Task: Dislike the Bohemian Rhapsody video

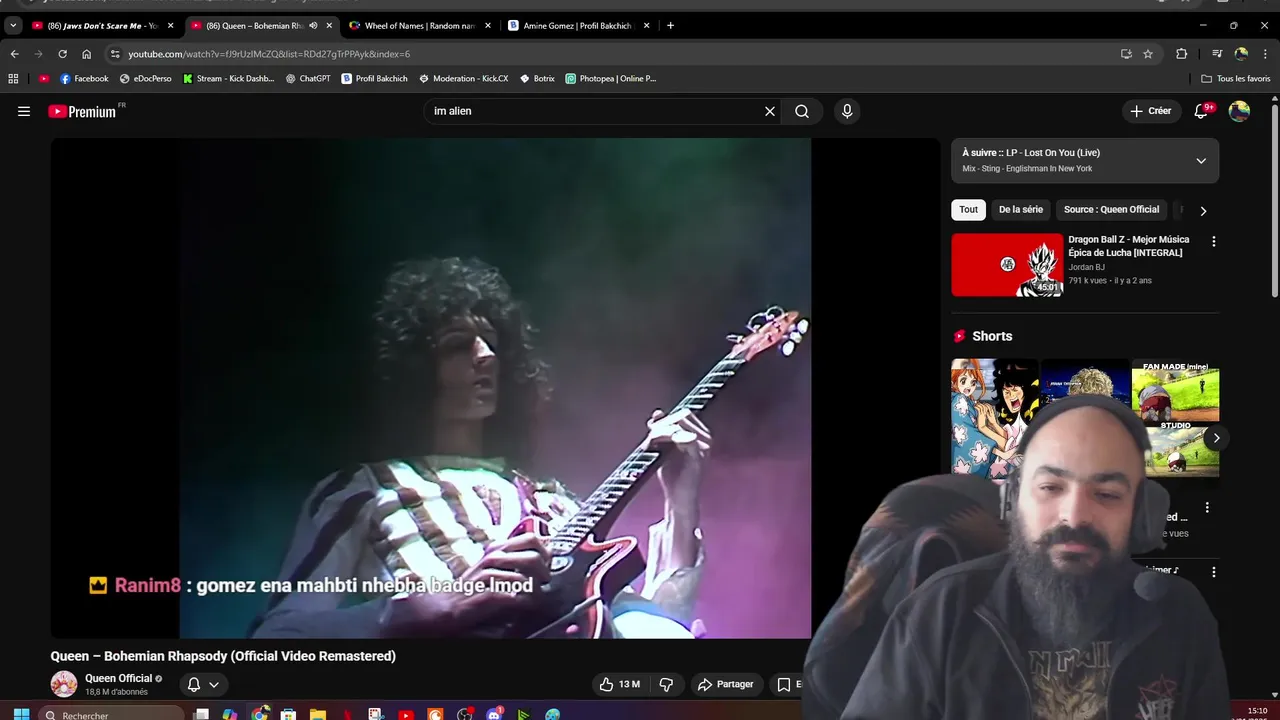Action: pos(666,684)
